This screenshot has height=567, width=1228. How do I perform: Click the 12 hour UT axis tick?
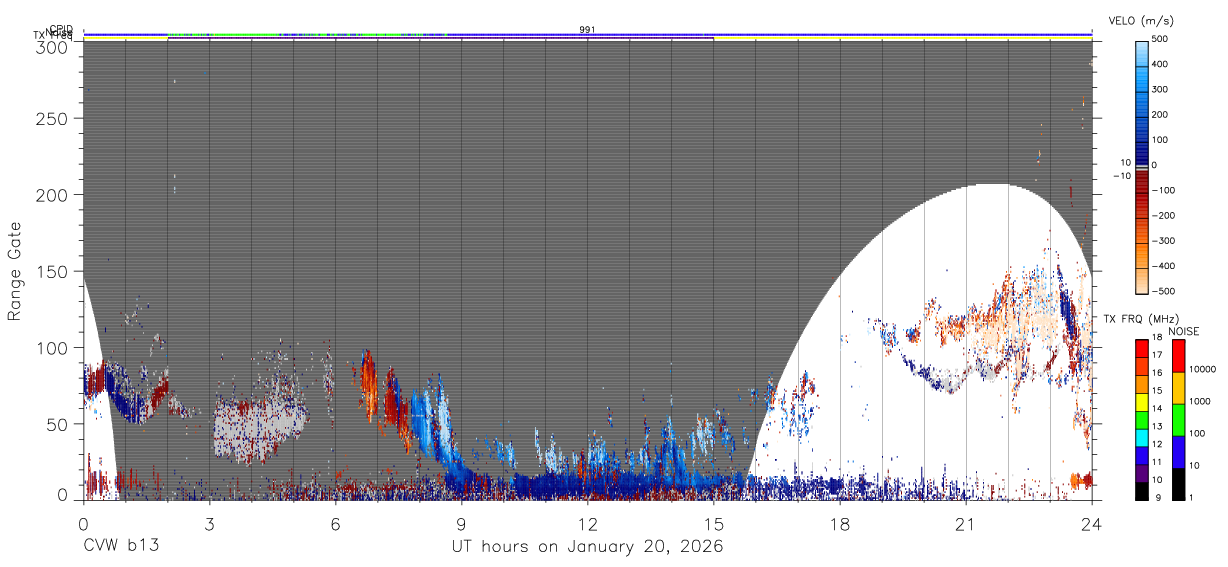coord(588,523)
